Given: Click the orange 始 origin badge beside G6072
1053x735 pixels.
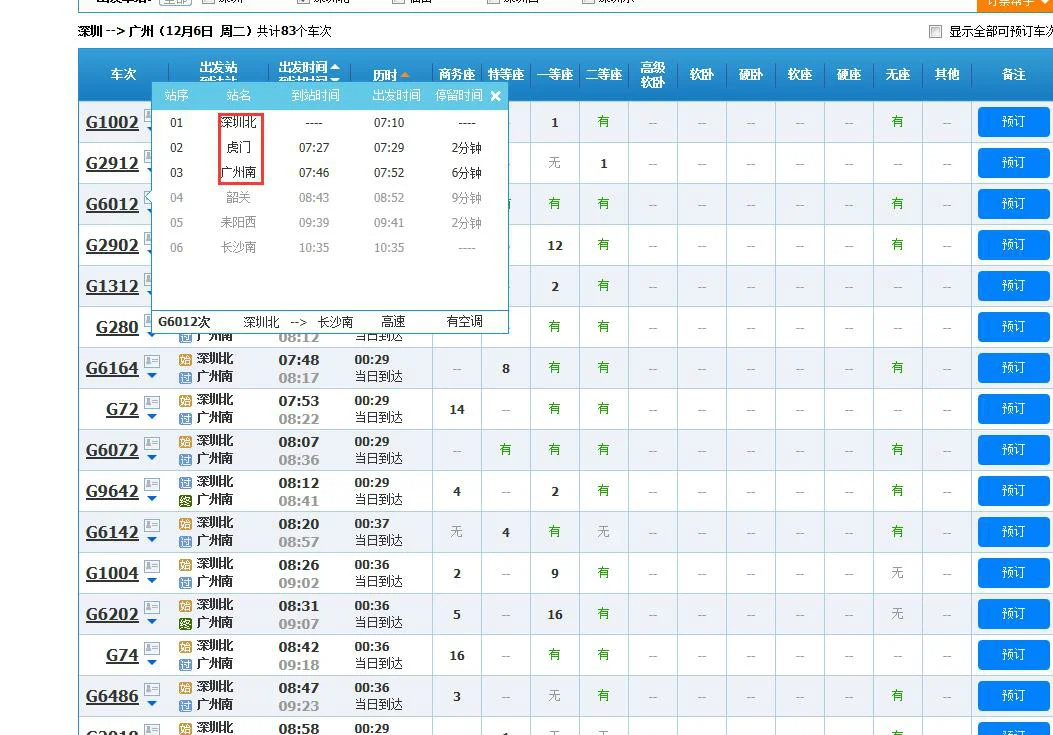Looking at the screenshot, I should [185, 442].
